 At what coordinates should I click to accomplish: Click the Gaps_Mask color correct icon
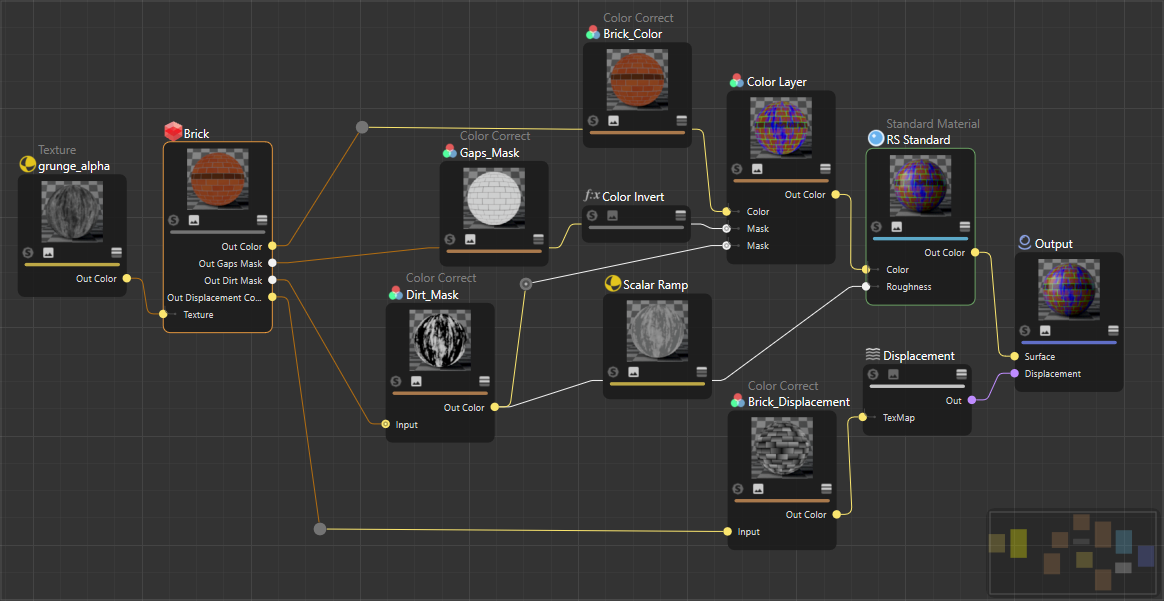[x=450, y=153]
